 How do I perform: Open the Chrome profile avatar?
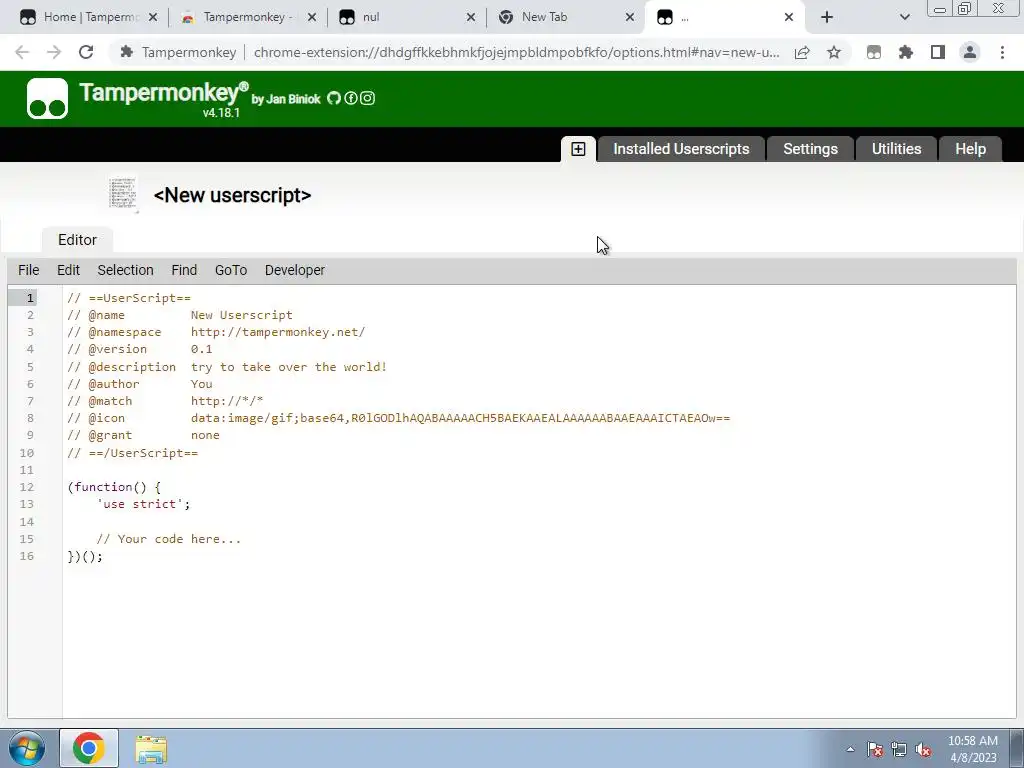click(x=970, y=52)
